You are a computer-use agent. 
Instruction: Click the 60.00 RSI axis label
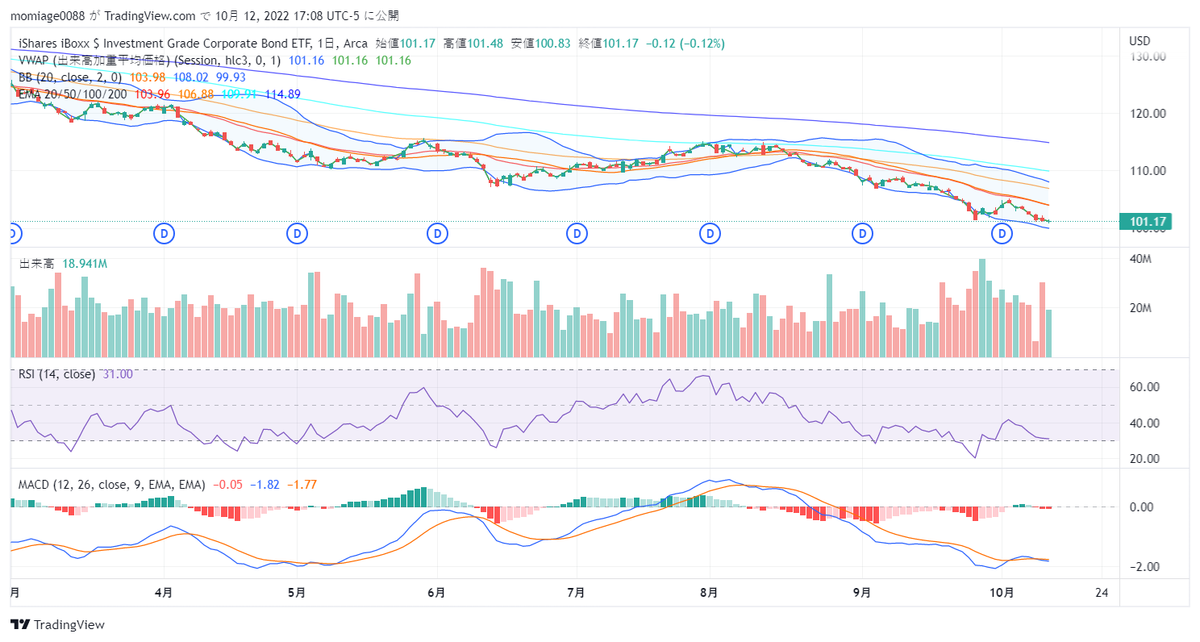click(1146, 387)
